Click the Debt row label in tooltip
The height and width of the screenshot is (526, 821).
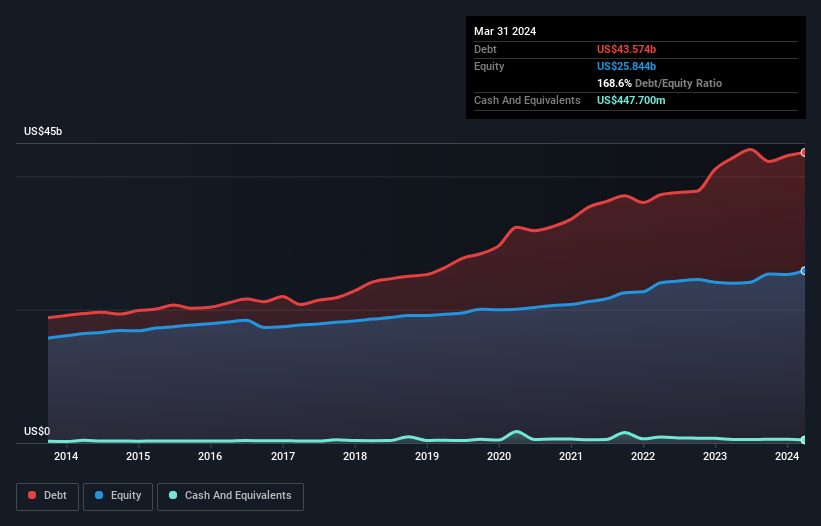(485, 49)
